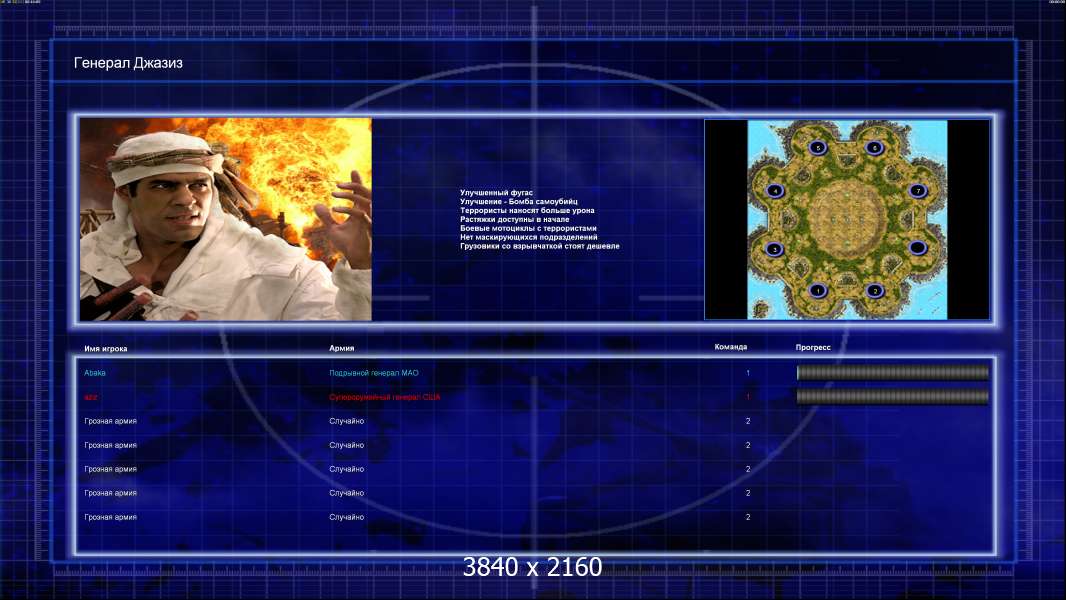
Task: Select player name Abaka in the list
Action: point(95,373)
